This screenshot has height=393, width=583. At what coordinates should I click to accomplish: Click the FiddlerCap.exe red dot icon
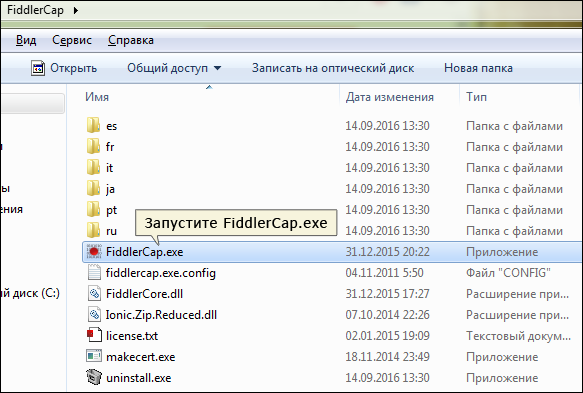94,252
